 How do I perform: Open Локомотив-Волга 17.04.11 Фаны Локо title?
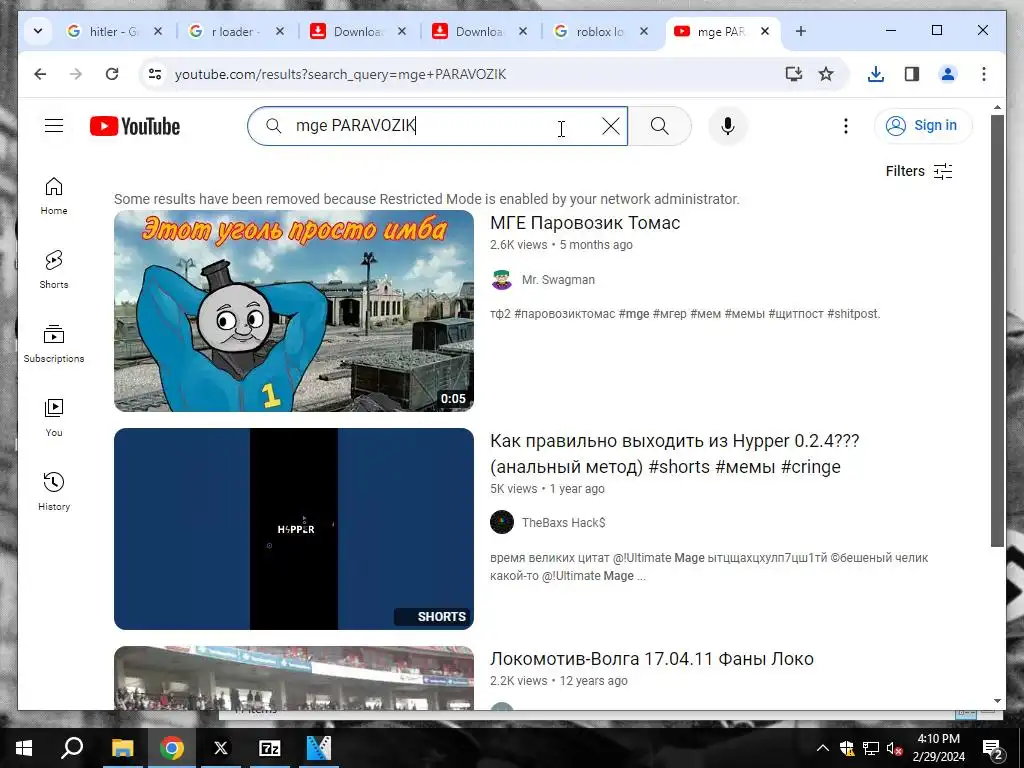652,659
